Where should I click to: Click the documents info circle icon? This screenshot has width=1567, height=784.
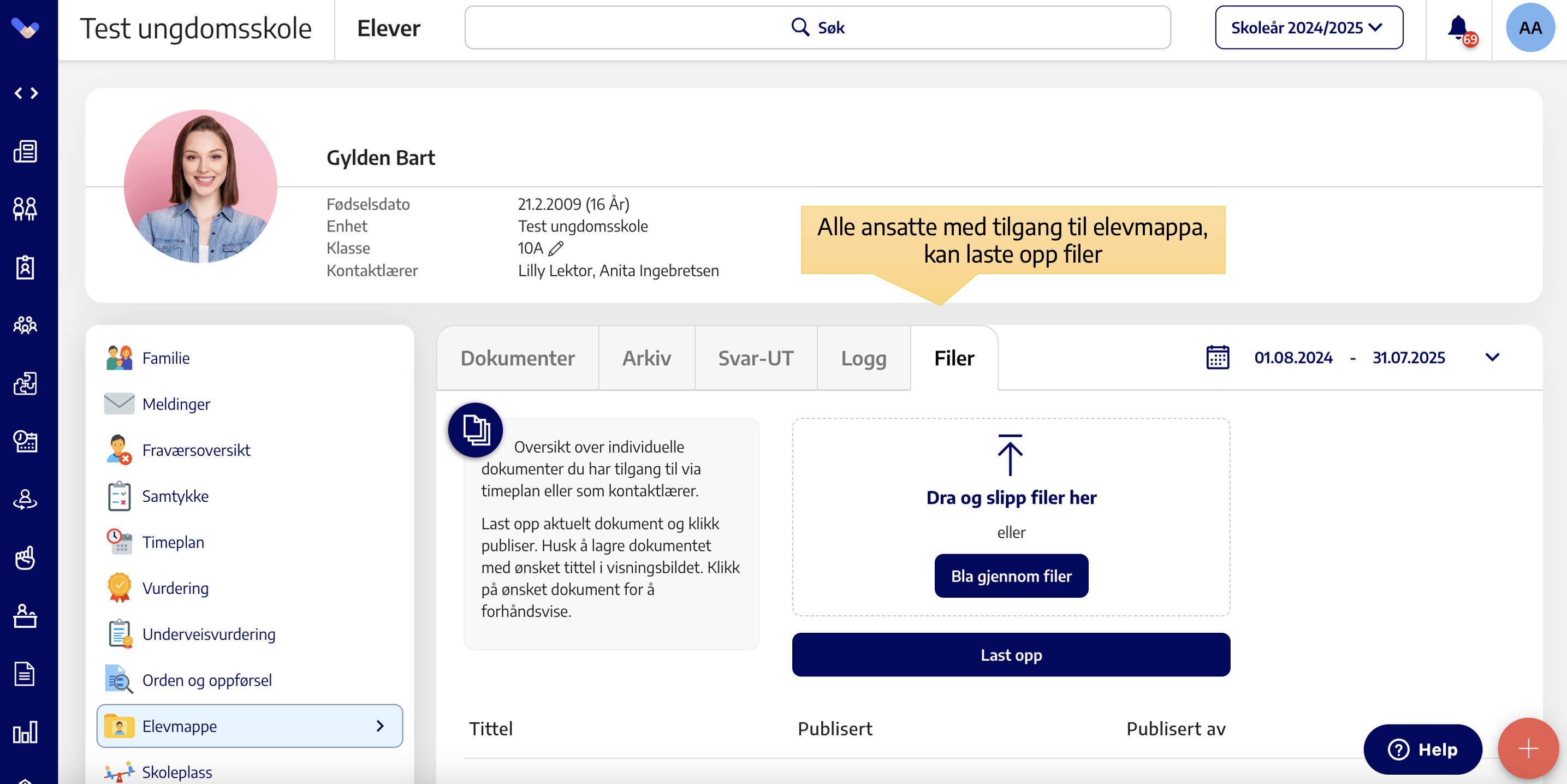pos(476,430)
